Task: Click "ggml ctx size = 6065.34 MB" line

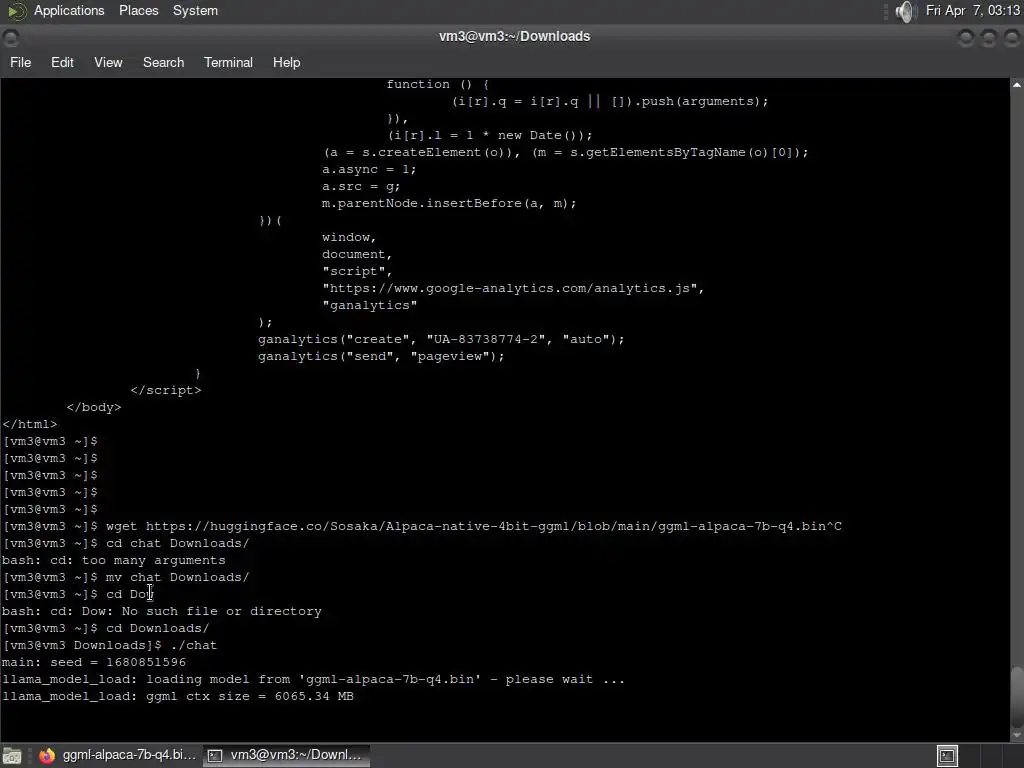Action: (178, 696)
